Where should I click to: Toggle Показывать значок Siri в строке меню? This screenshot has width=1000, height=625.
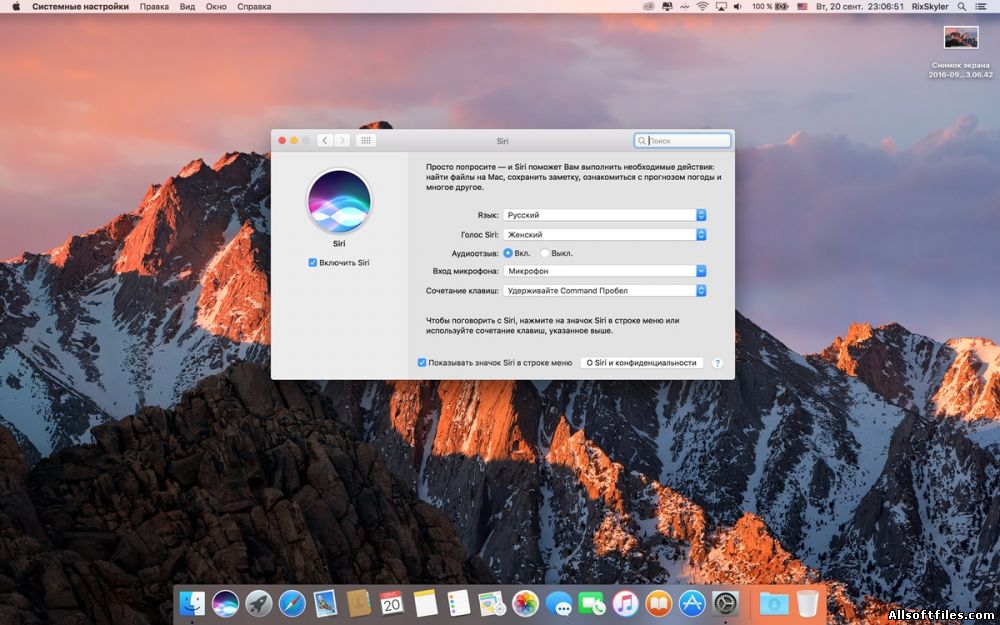click(422, 362)
